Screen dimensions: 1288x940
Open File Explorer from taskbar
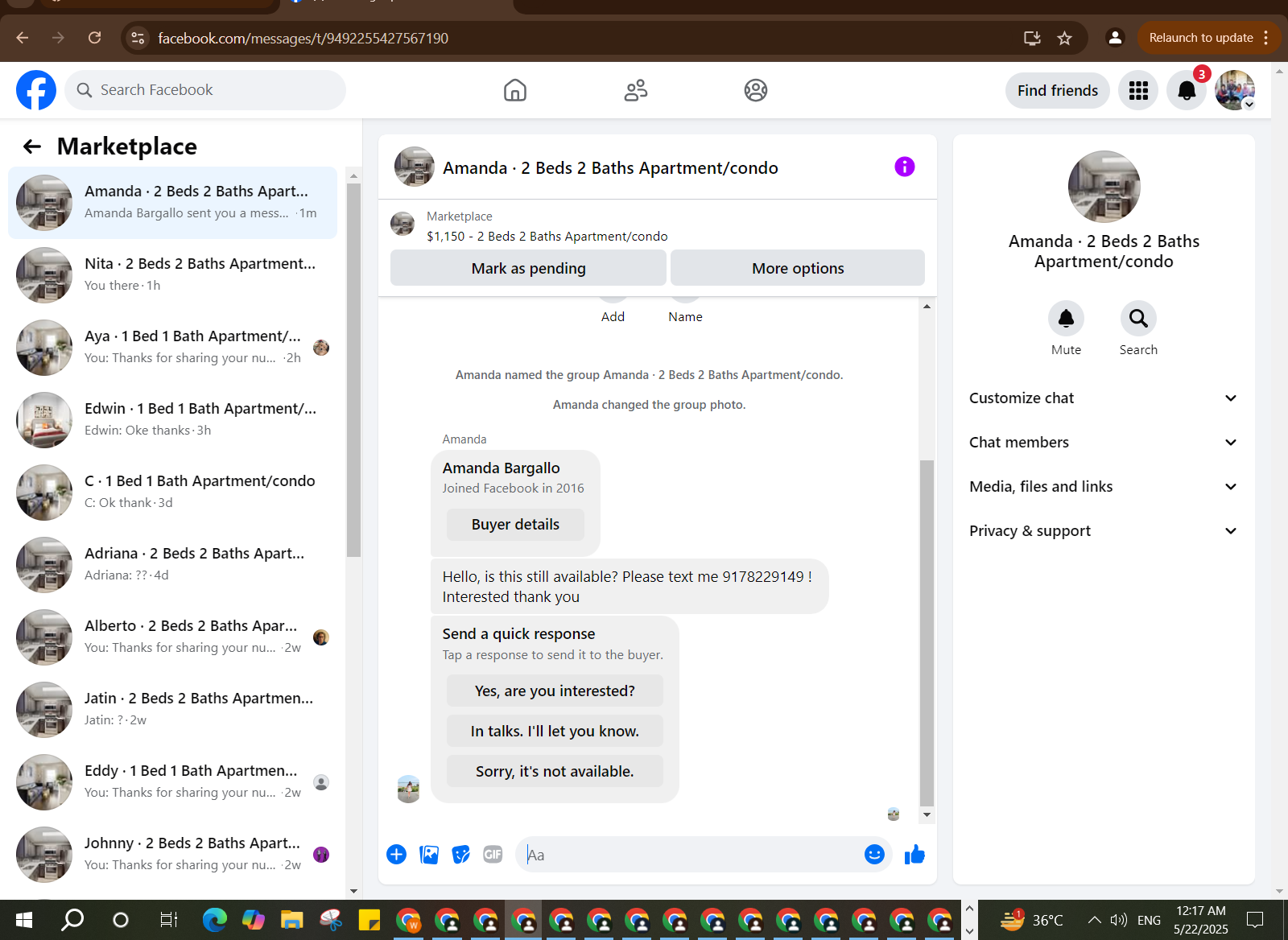(x=291, y=920)
